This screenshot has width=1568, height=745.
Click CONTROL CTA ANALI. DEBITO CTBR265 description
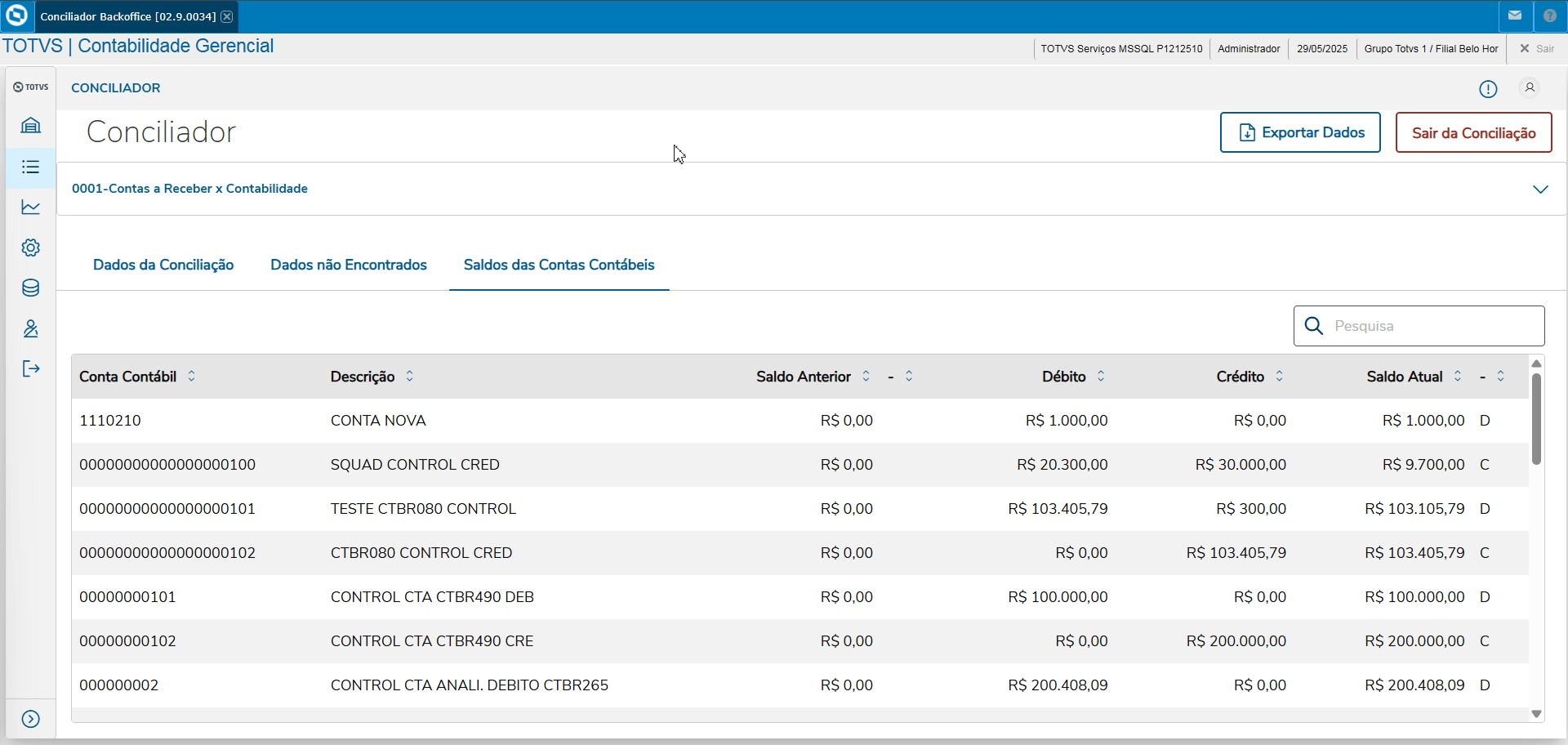470,685
